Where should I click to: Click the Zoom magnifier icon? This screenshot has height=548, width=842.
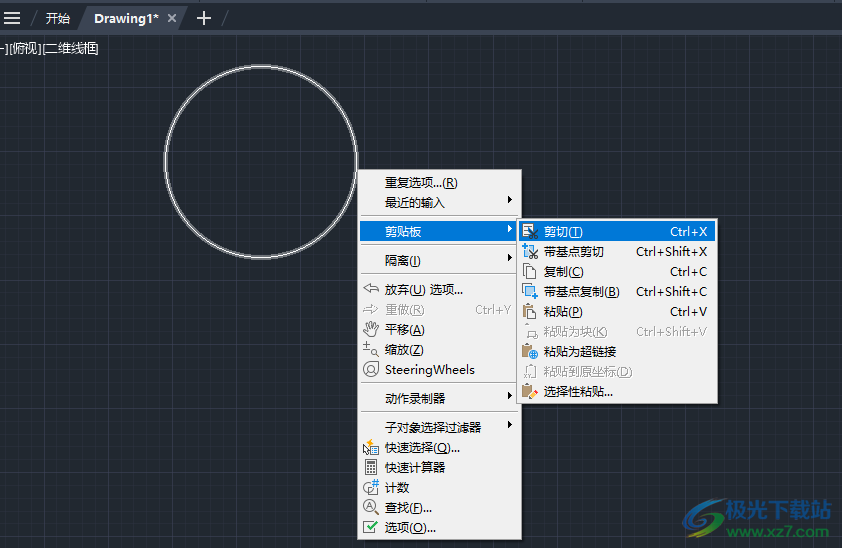click(x=371, y=349)
